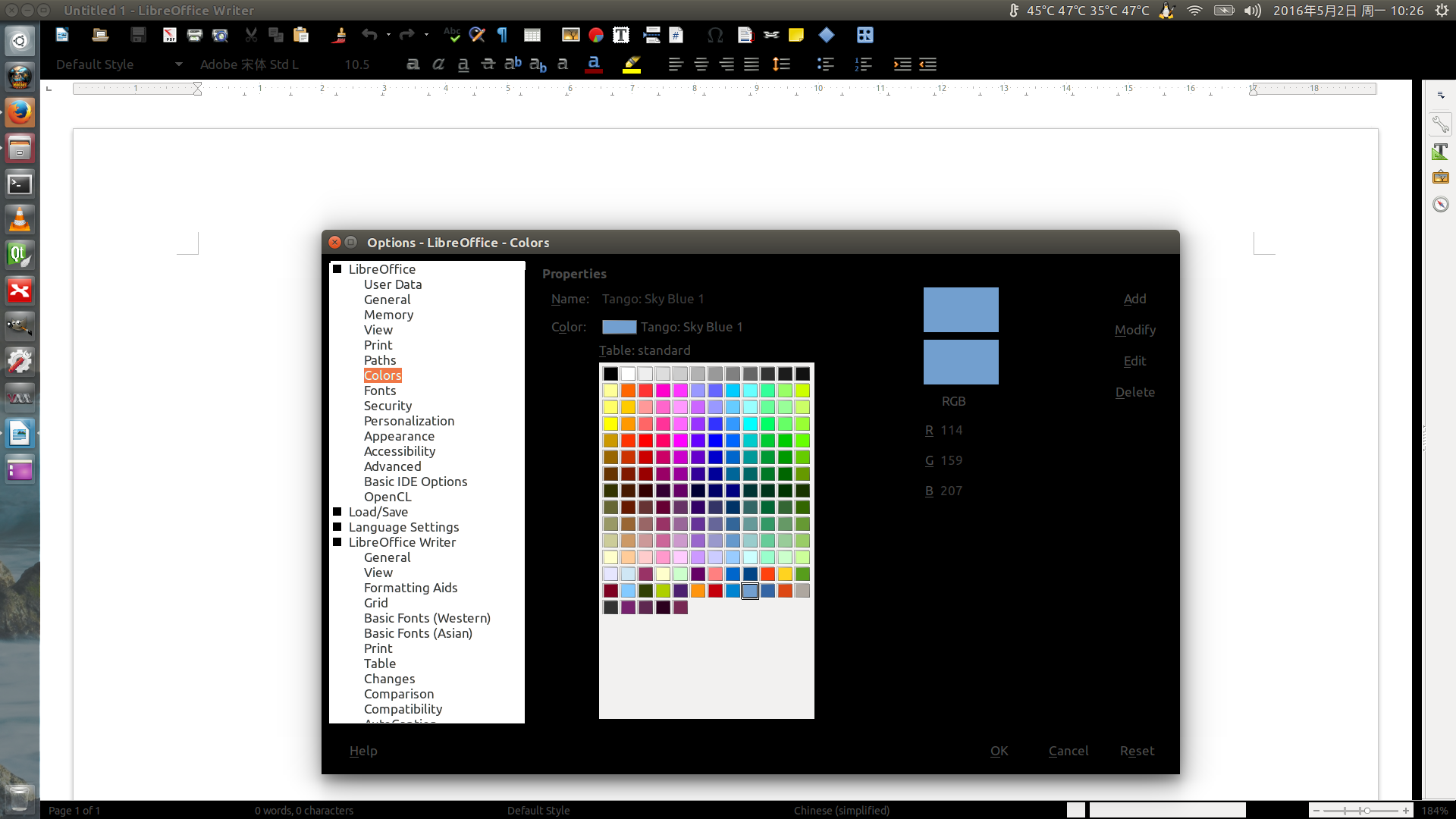The image size is (1456, 819).
Task: Select Basic Fonts (Western) option page
Action: point(427,618)
